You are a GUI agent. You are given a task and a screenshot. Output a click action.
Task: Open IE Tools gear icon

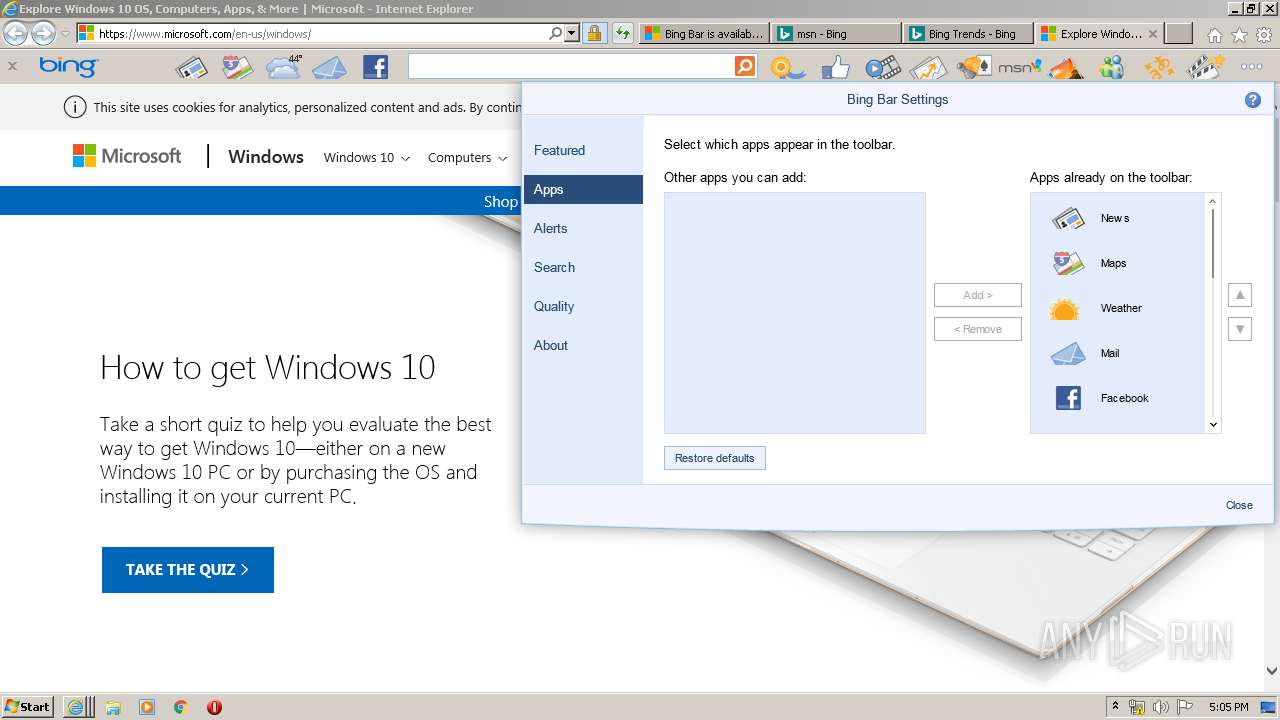pyautogui.click(x=1264, y=34)
